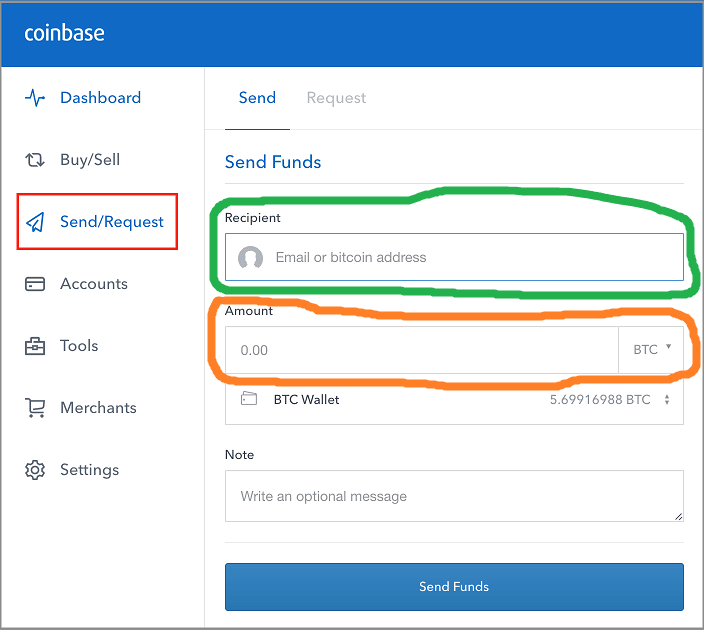
Task: Switch to the Request tab
Action: click(336, 98)
